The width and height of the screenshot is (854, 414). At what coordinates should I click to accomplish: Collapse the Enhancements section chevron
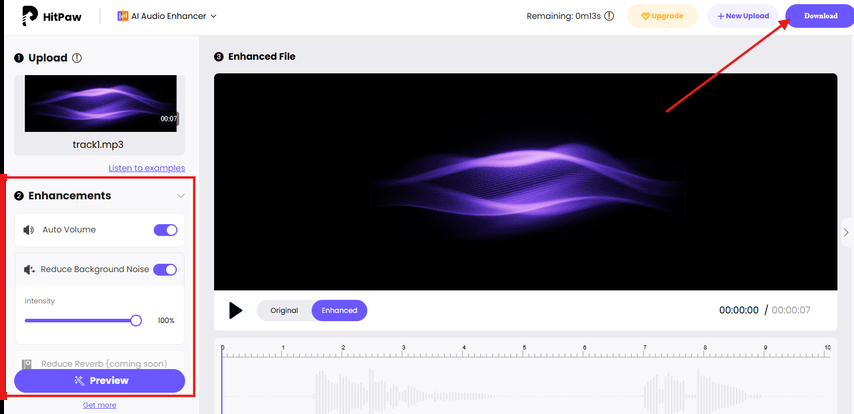tap(181, 196)
